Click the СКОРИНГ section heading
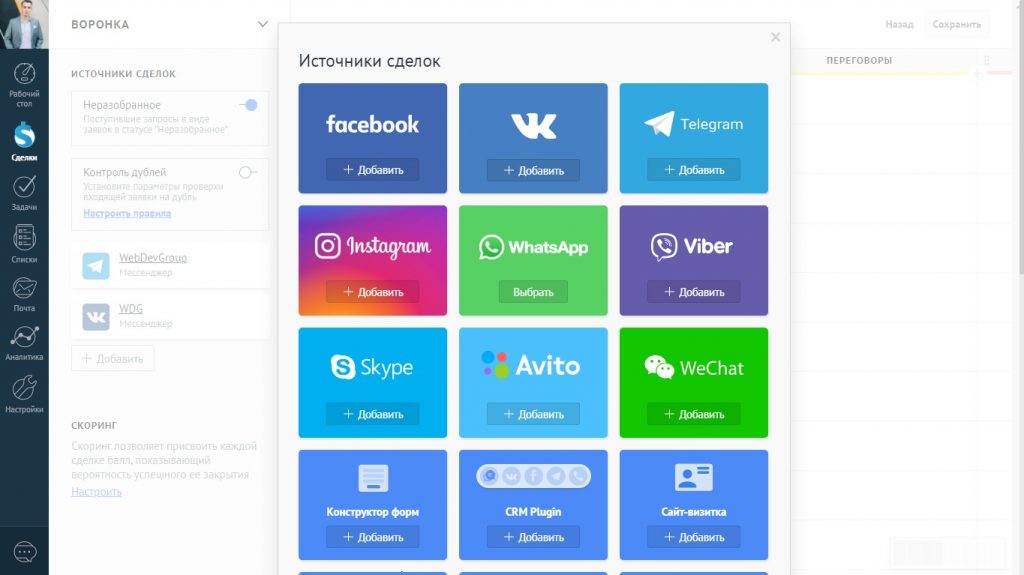This screenshot has width=1024, height=575. click(x=94, y=425)
